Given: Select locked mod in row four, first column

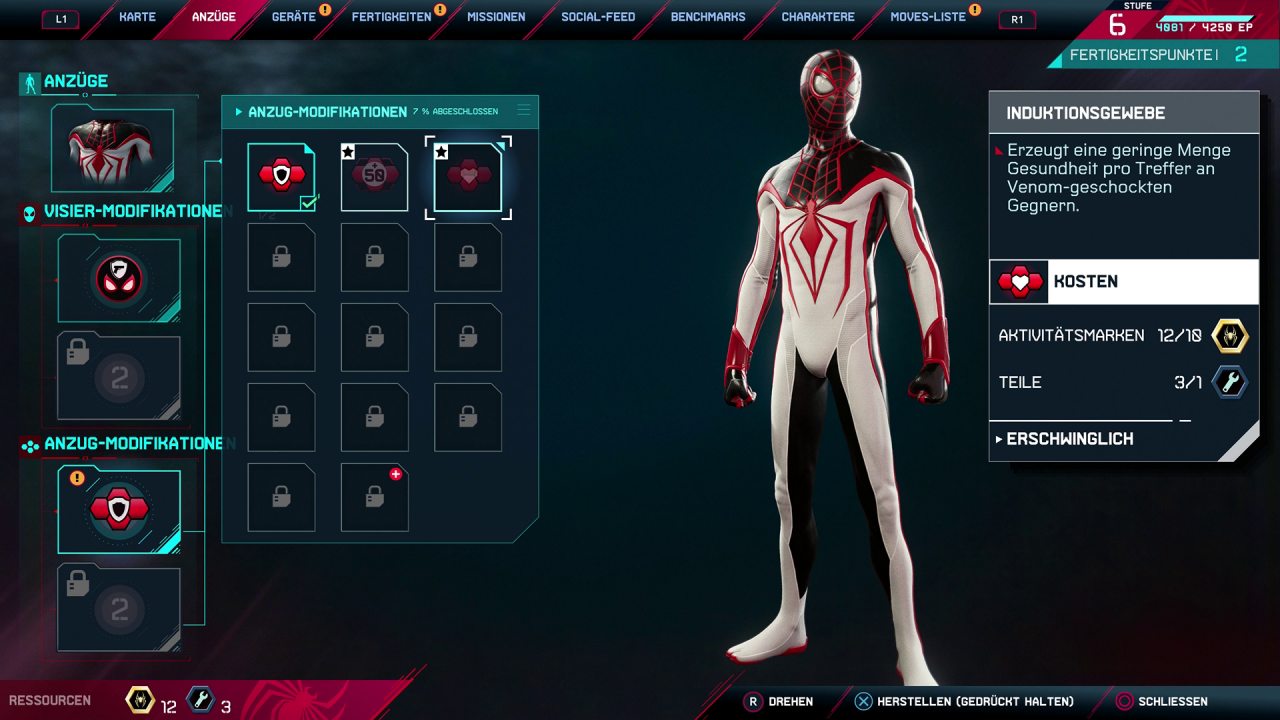Looking at the screenshot, I should [281, 417].
